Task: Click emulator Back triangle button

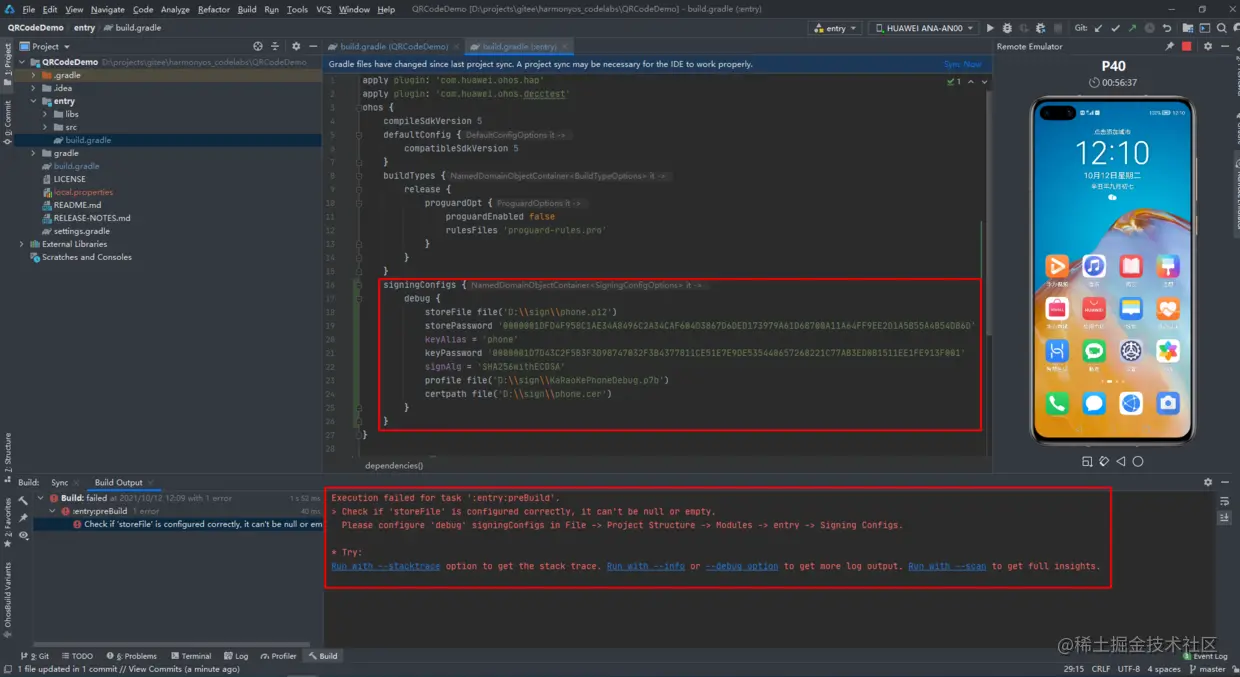Action: pyautogui.click(x=1121, y=461)
